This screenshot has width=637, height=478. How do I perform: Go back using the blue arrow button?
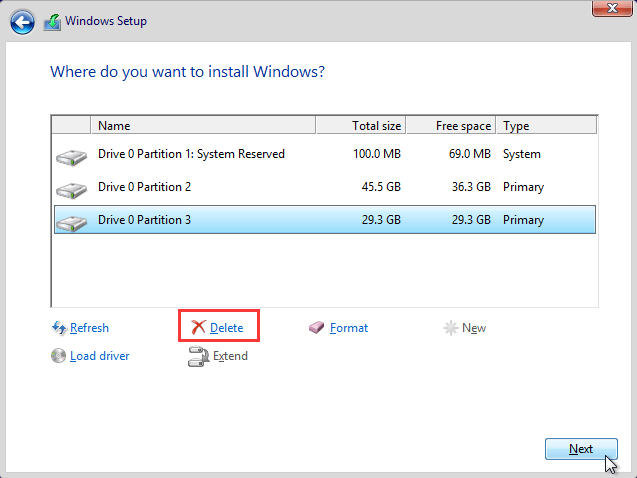click(x=22, y=22)
